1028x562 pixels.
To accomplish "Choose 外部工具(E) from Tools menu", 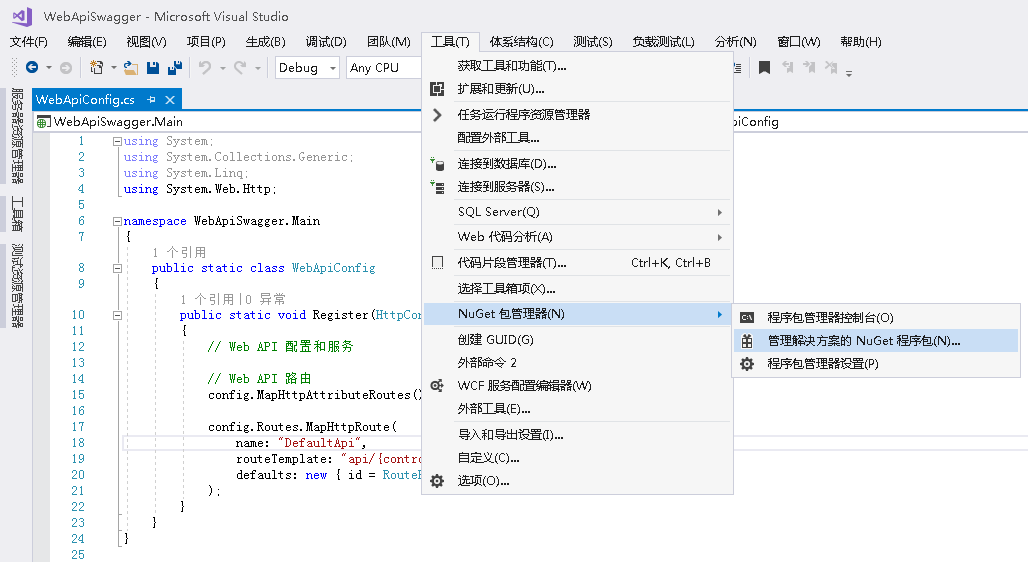I will (x=578, y=409).
